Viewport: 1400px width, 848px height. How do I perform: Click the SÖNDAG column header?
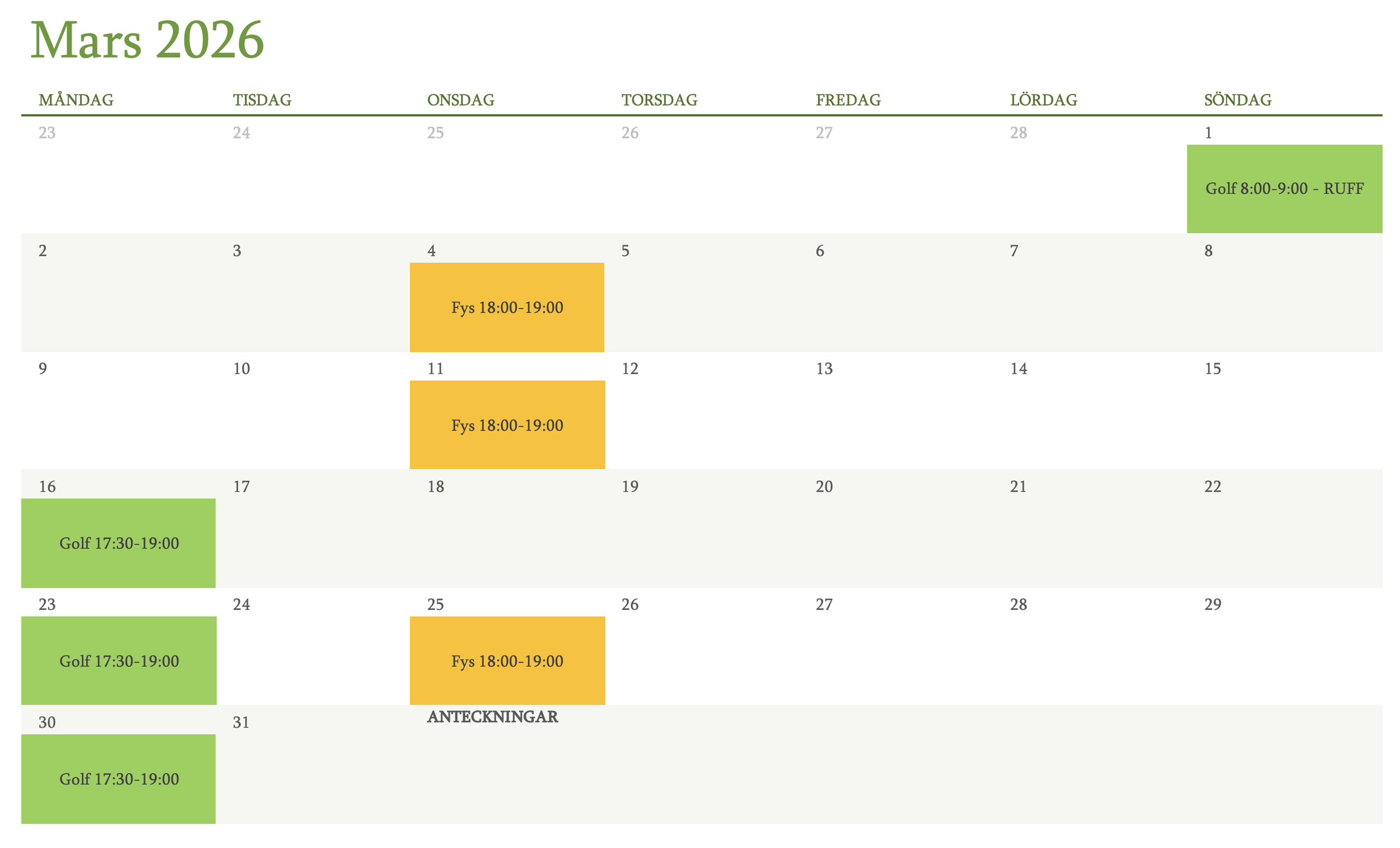[x=1238, y=100]
